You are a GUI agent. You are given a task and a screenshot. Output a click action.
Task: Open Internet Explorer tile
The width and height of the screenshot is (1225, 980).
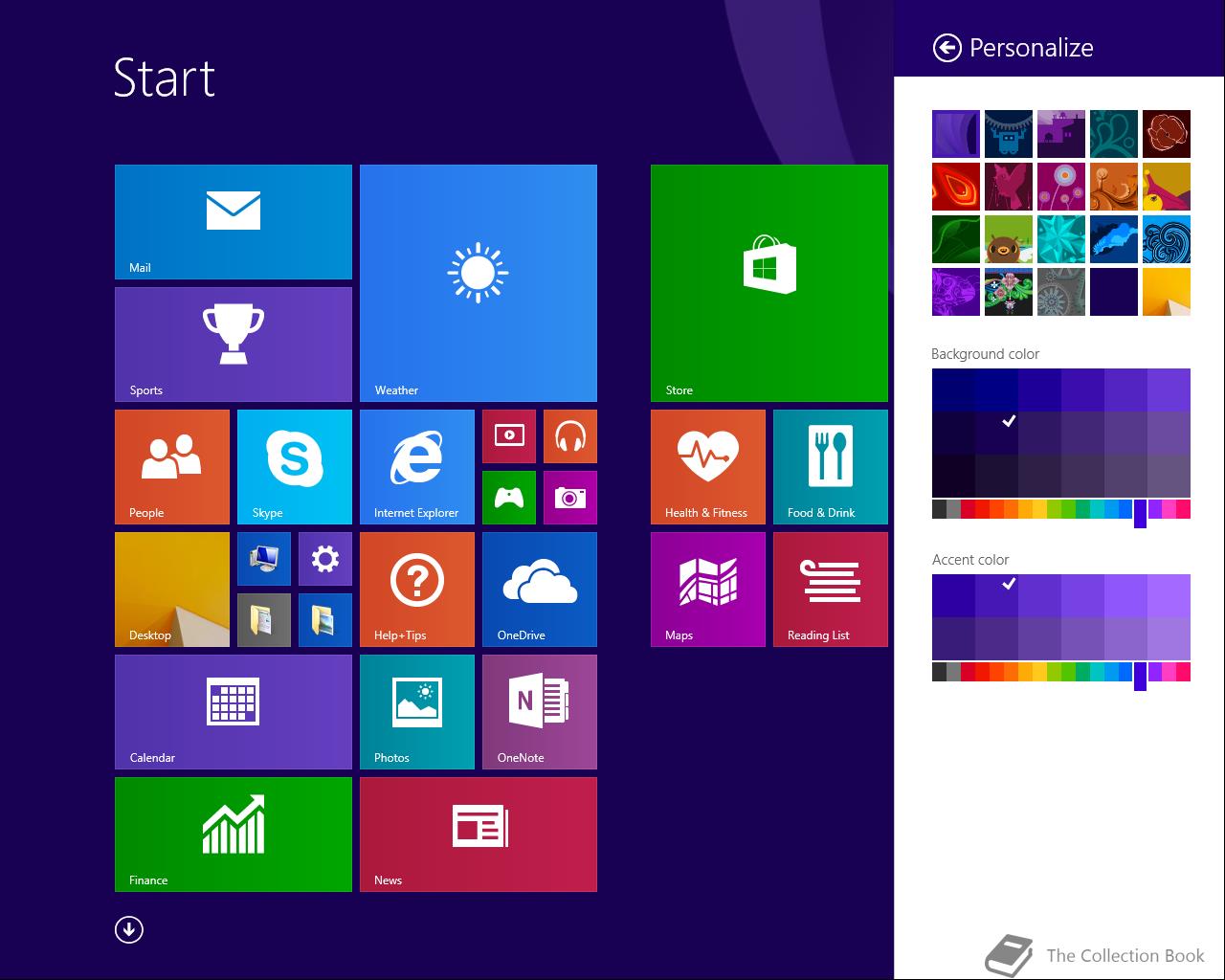click(x=417, y=467)
